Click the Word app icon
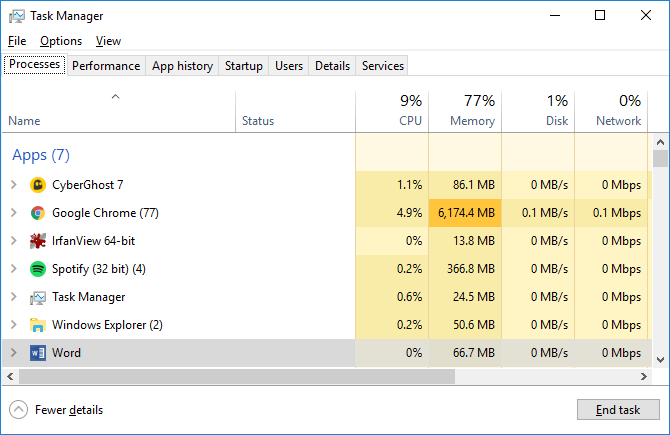 click(38, 353)
